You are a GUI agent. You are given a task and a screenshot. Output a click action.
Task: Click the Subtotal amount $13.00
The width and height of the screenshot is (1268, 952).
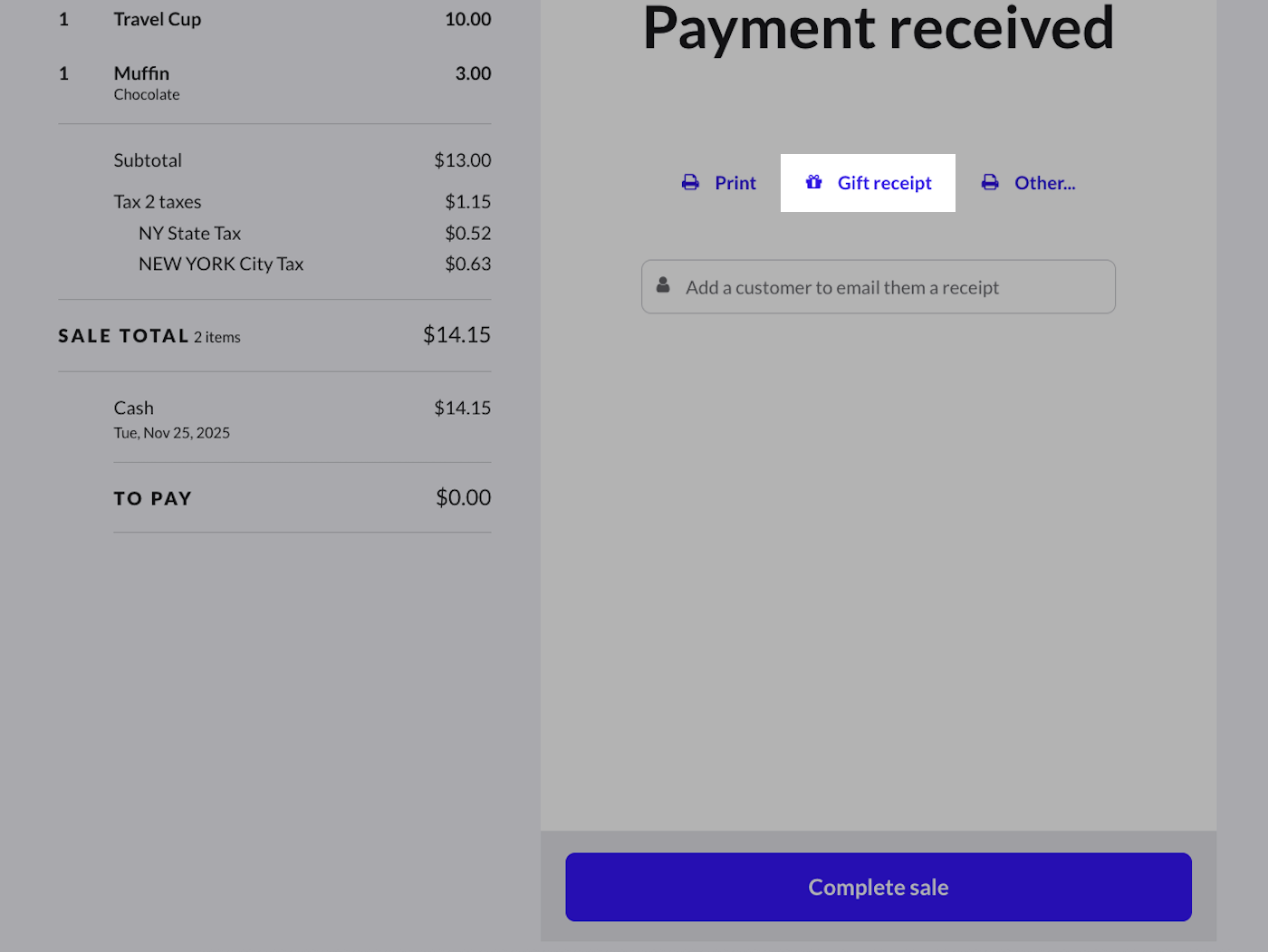[x=462, y=160]
